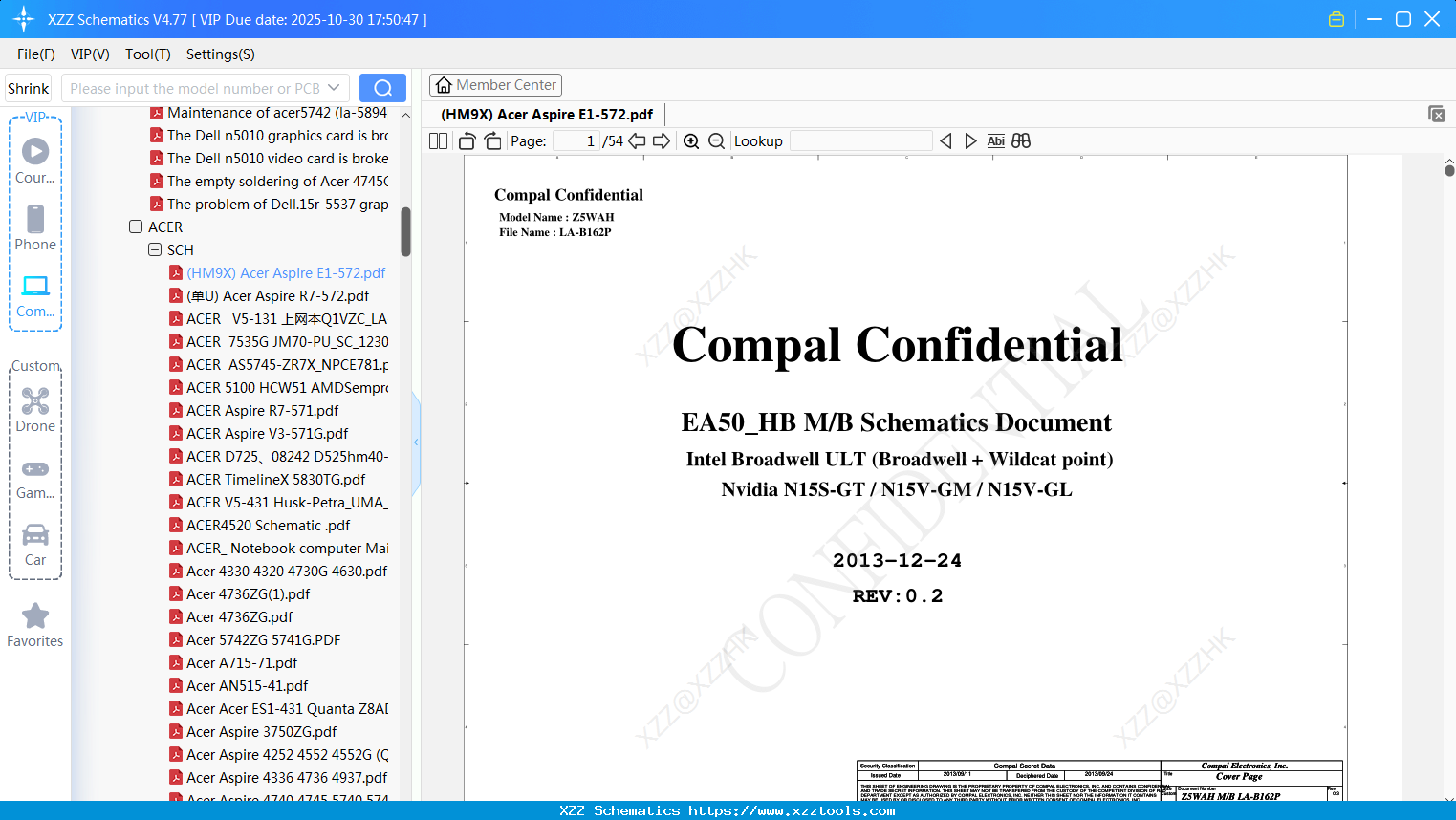Image resolution: width=1456 pixels, height=820 pixels.
Task: Open the Settings(S) menu
Action: click(221, 54)
